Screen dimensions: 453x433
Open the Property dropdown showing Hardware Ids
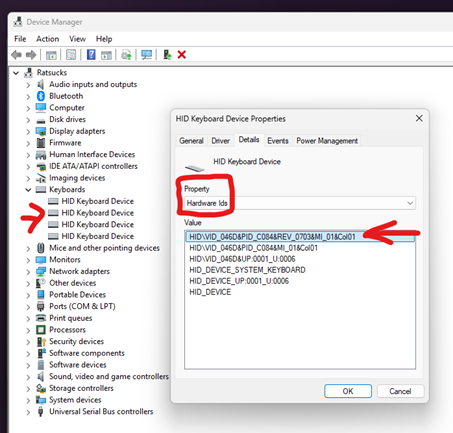point(300,203)
